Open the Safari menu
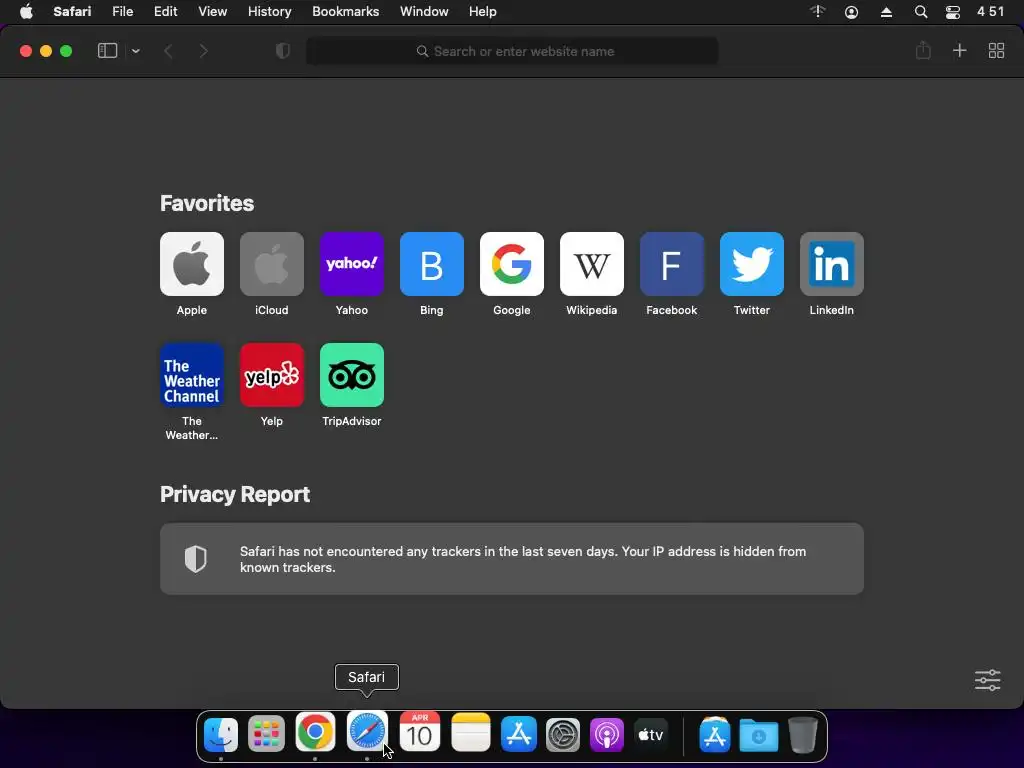Viewport: 1024px width, 768px height. click(72, 12)
